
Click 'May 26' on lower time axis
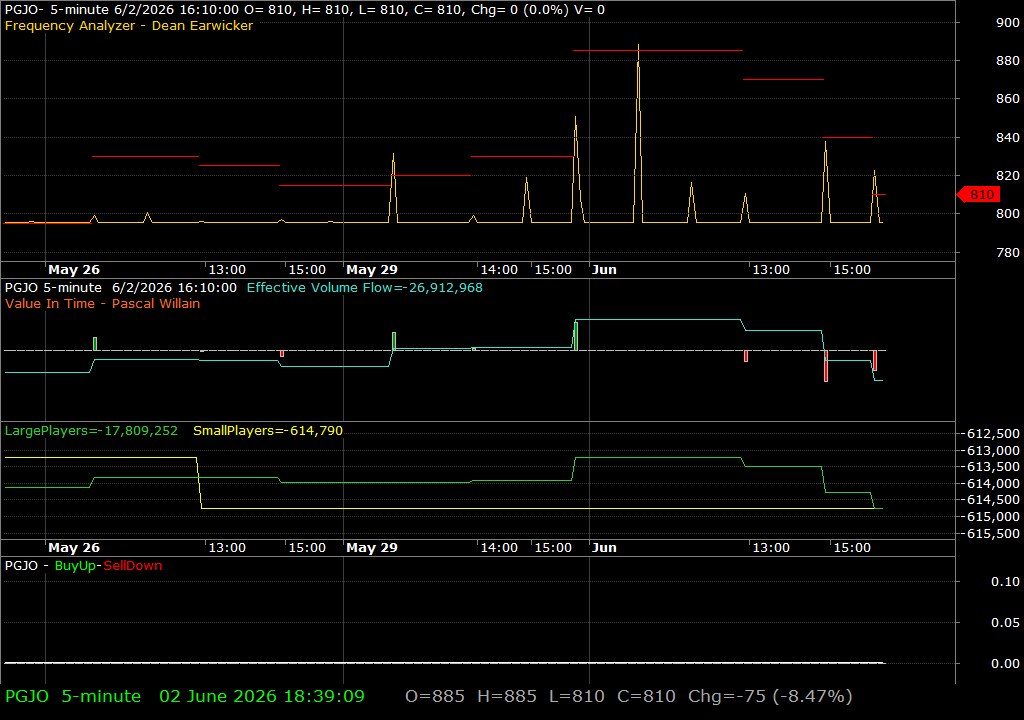coord(74,548)
